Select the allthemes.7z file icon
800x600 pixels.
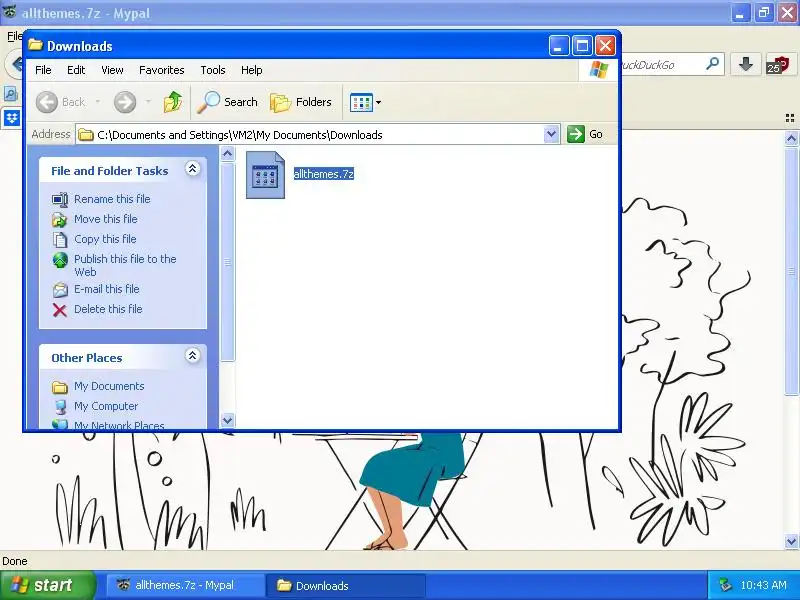(265, 174)
